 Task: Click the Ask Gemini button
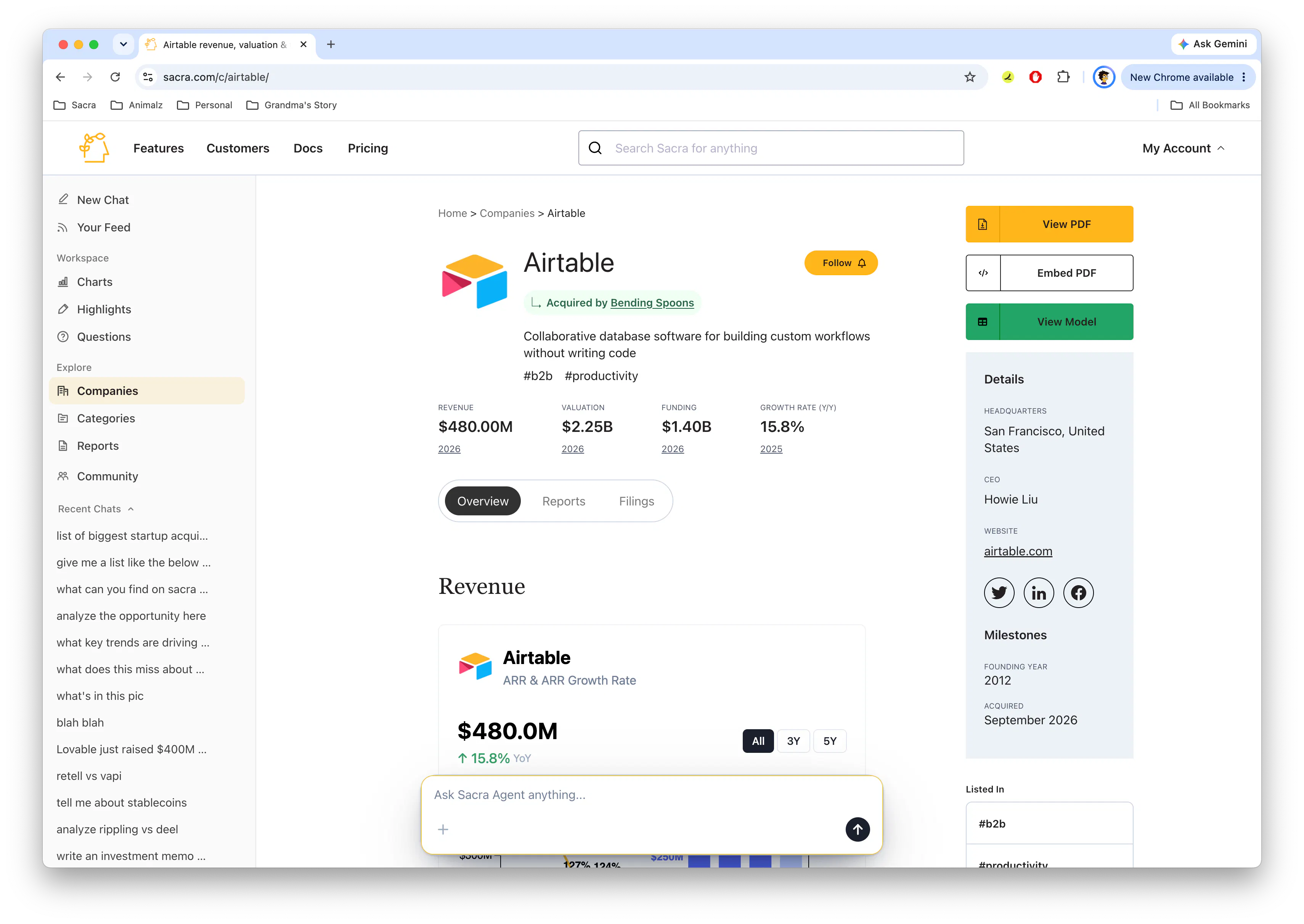[x=1213, y=44]
